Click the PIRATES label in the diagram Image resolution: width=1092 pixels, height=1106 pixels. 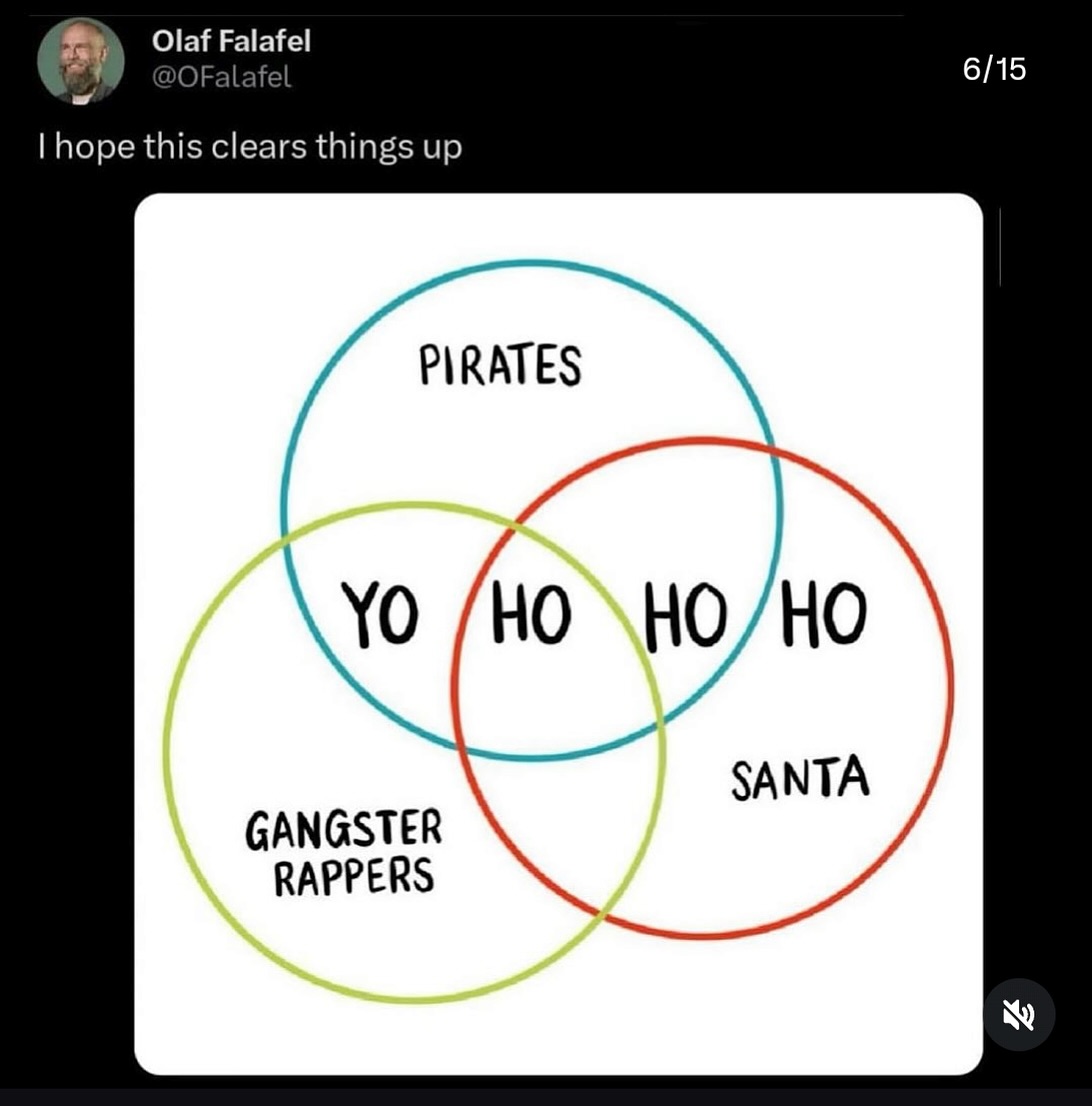[500, 365]
